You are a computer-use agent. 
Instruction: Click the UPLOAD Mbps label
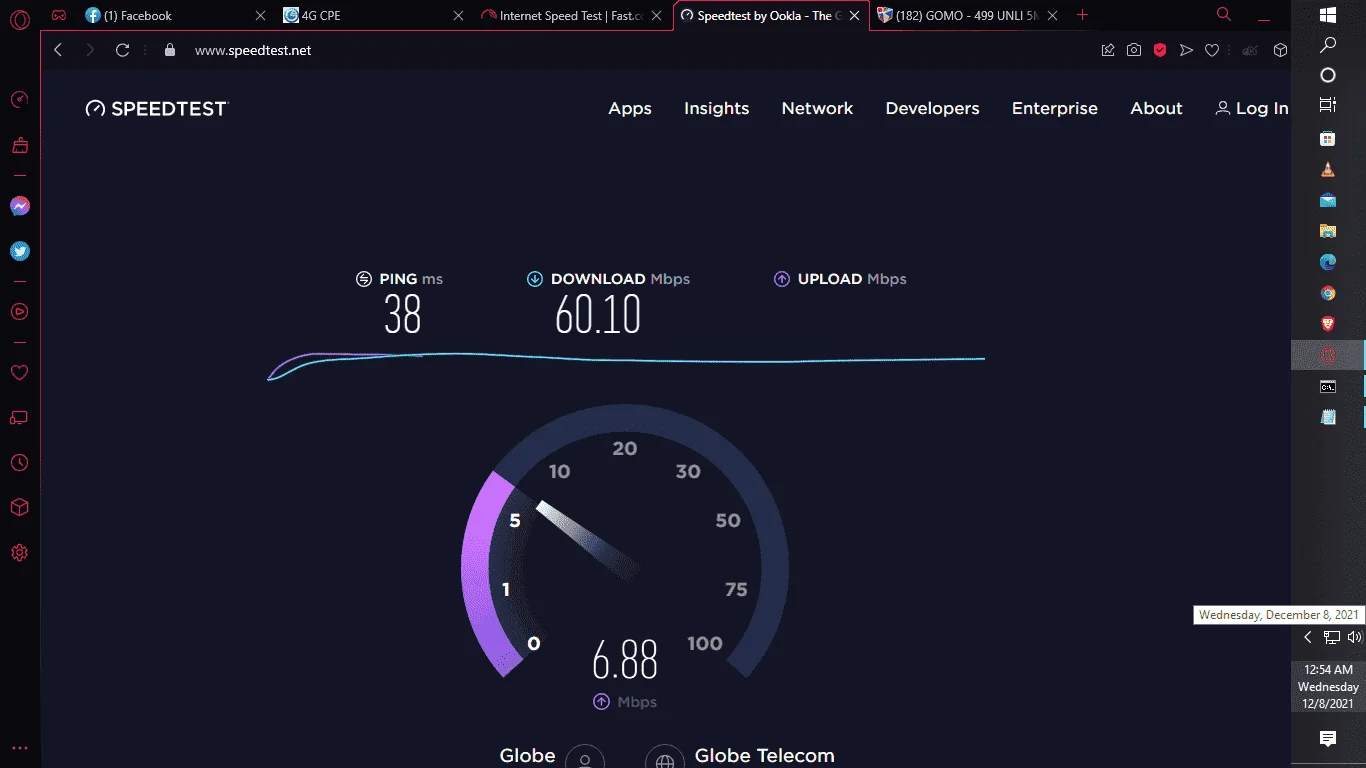coord(852,279)
